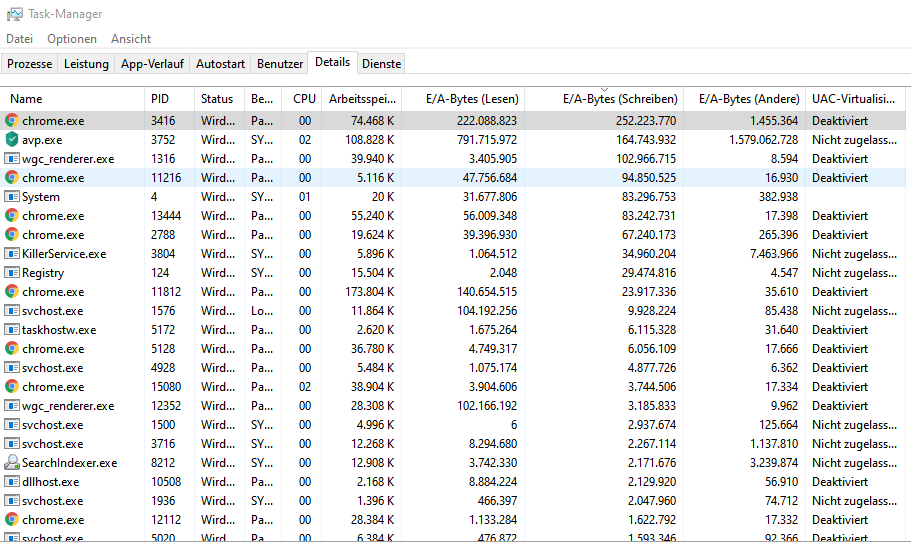The image size is (911, 543).
Task: Switch to the Leistung tab
Action: pos(86,64)
